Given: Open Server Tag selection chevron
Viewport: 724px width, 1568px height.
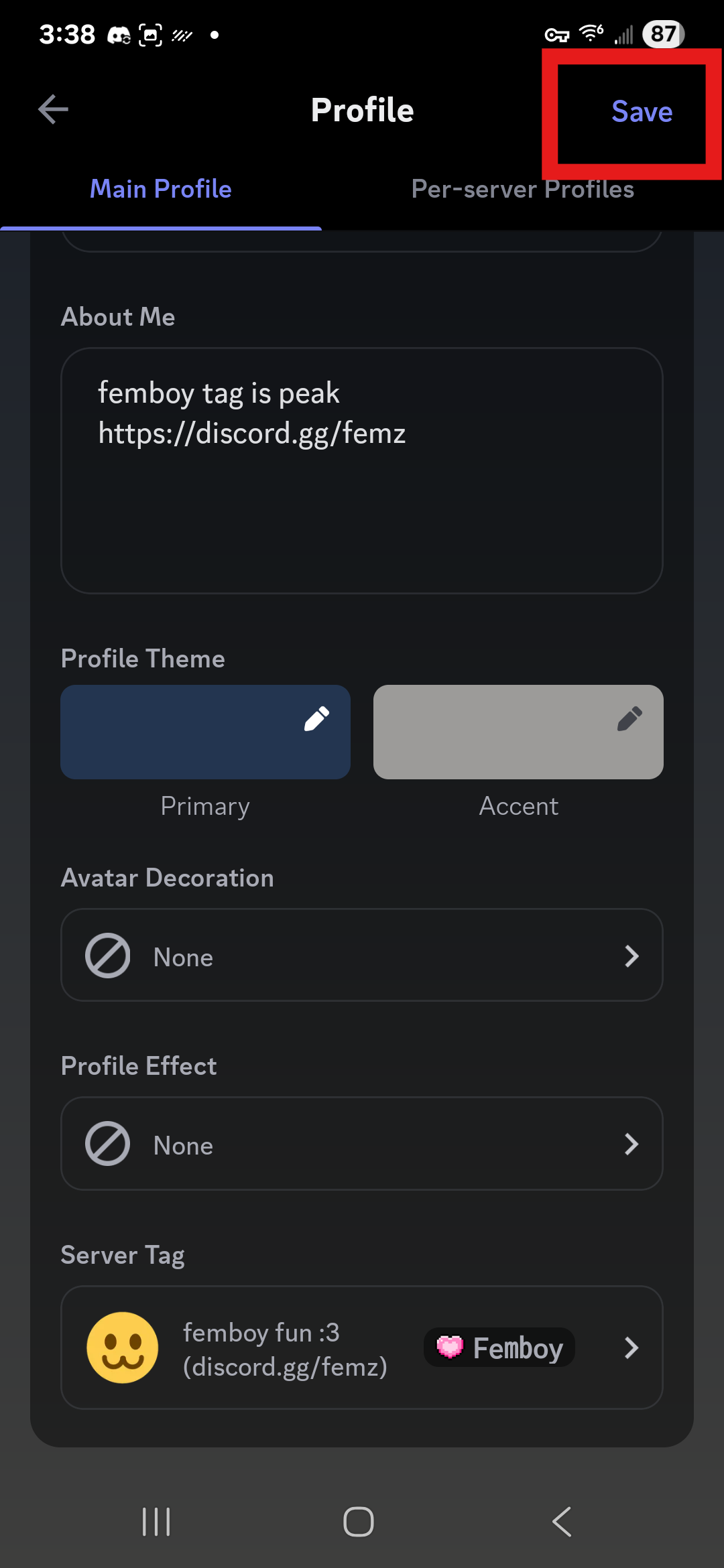Looking at the screenshot, I should coord(631,1348).
